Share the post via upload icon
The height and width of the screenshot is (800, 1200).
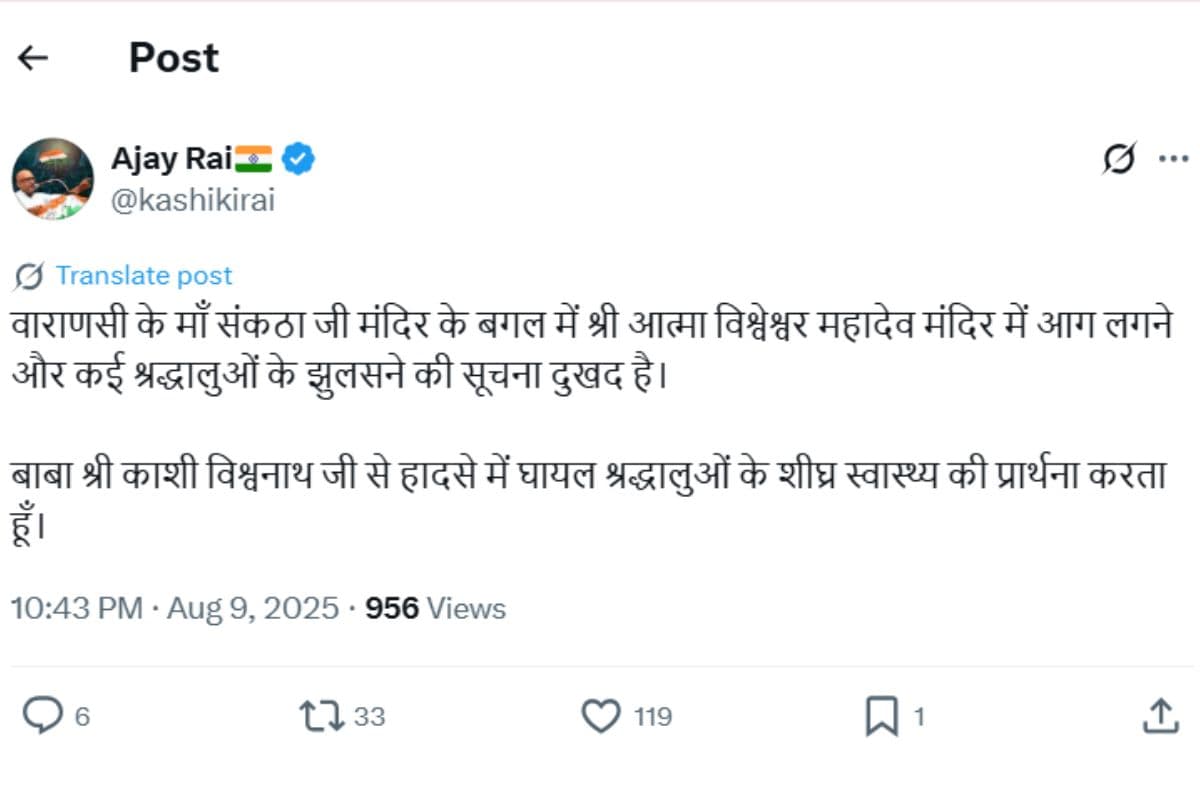(x=1159, y=716)
